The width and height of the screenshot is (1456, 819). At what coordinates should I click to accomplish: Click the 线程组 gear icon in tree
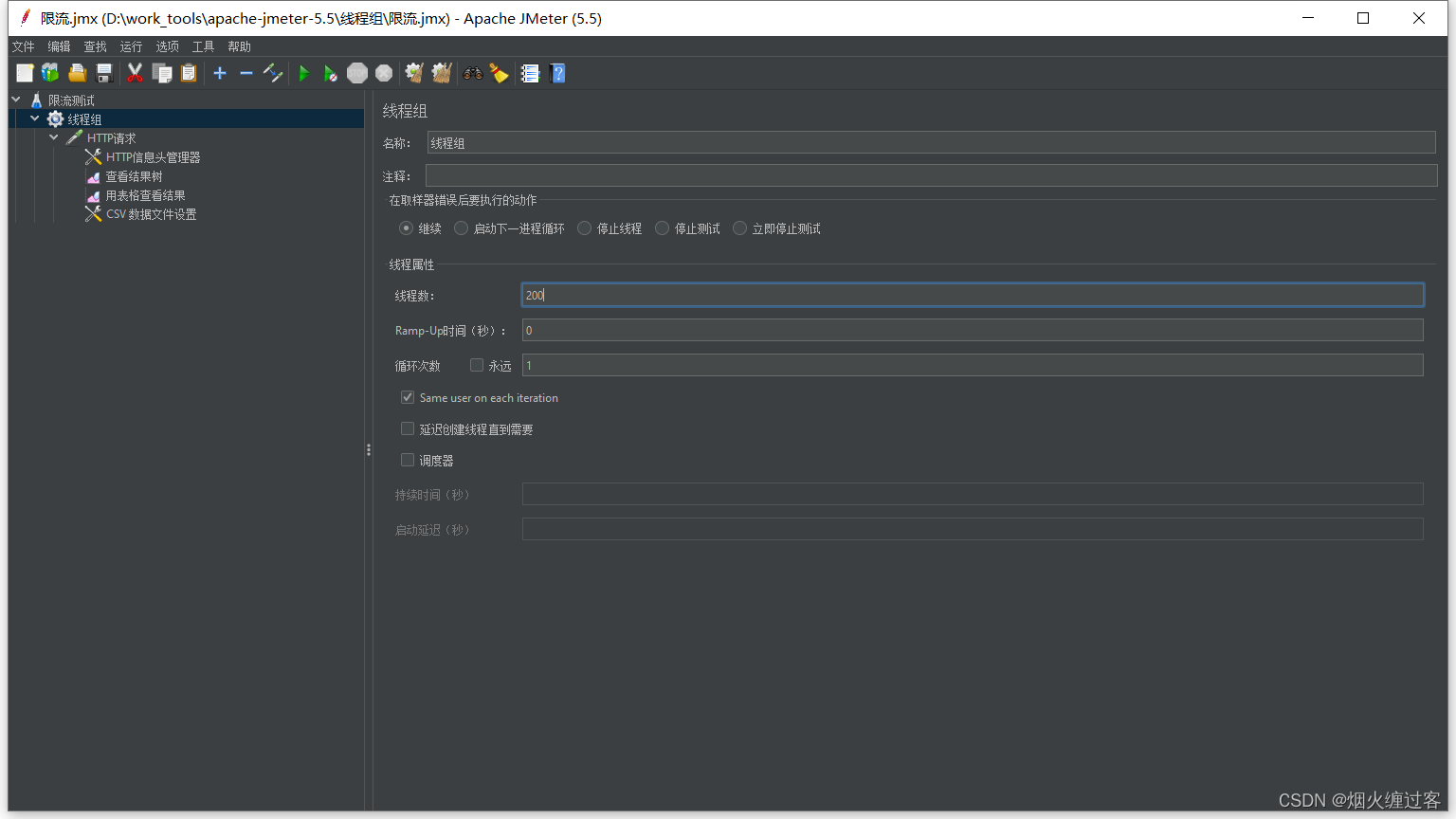(x=56, y=119)
